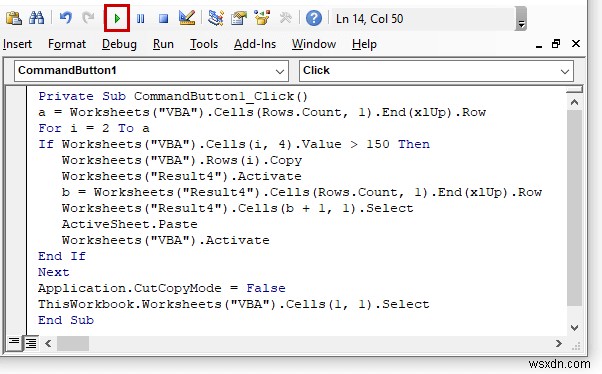This screenshot has height=374, width=602.
Task: Open Object Browser icon
Action: coord(262,18)
